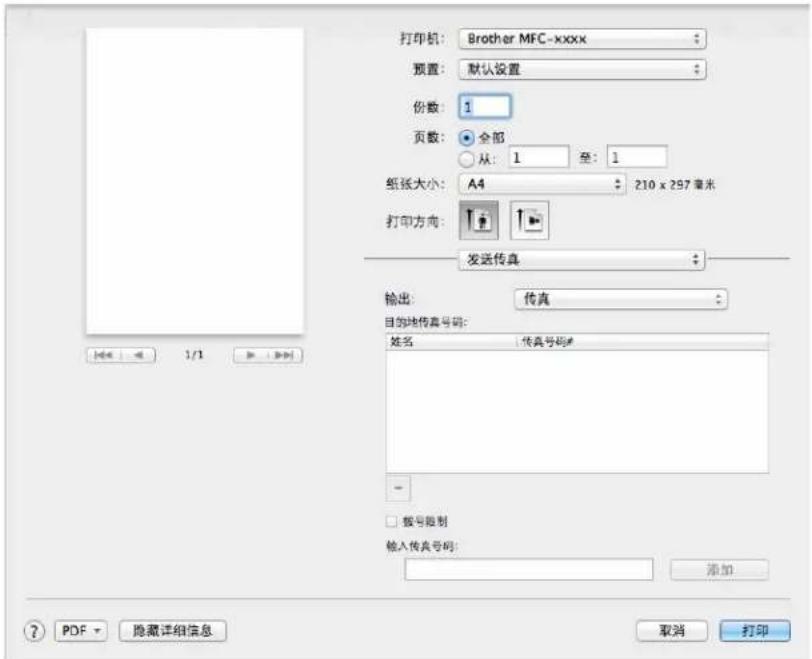
Task: Click the 添加 button
Action: click(719, 570)
